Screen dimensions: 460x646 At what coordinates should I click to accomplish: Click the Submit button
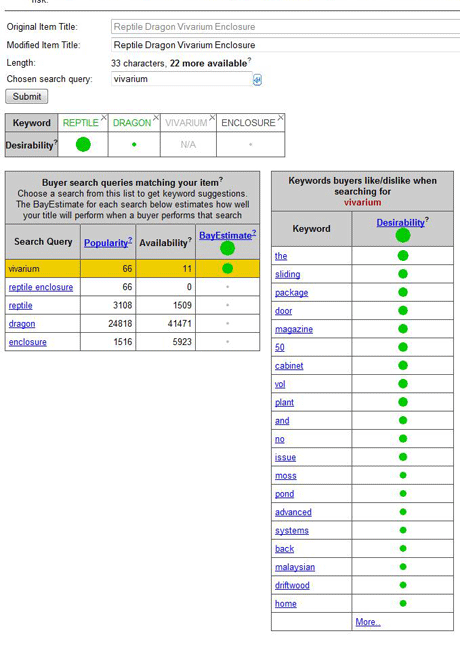coord(27,96)
